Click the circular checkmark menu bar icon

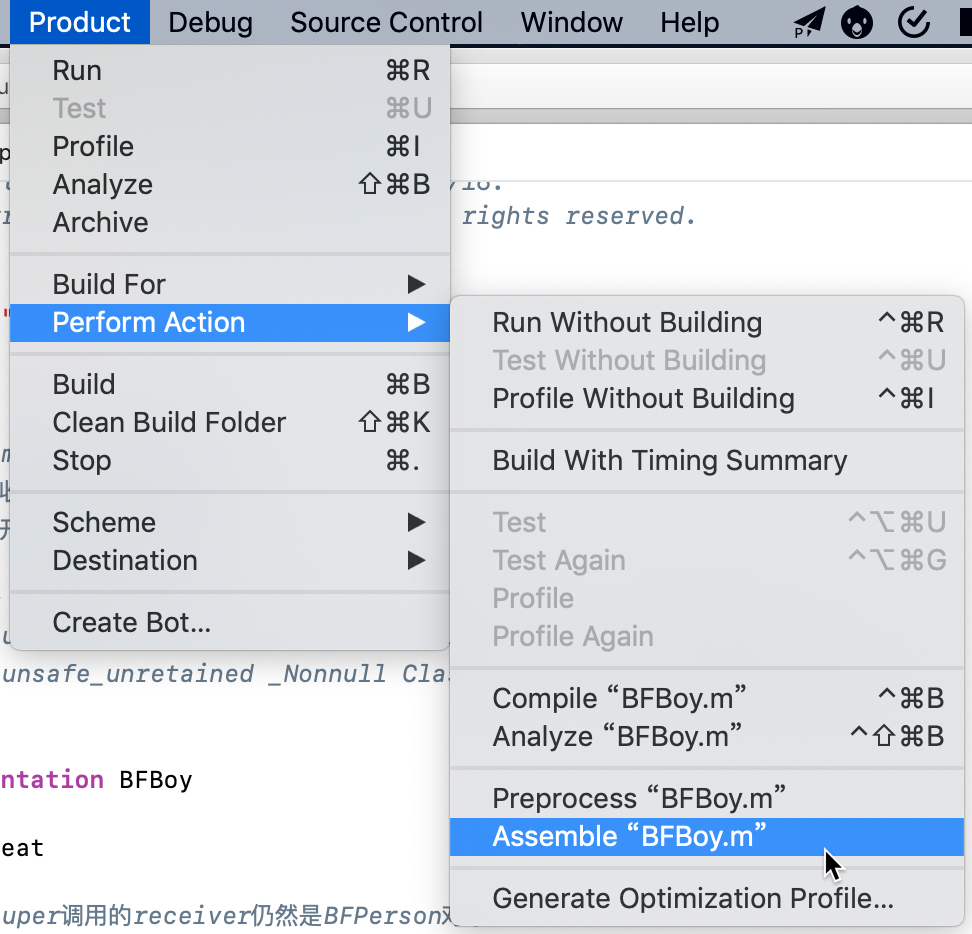point(914,22)
